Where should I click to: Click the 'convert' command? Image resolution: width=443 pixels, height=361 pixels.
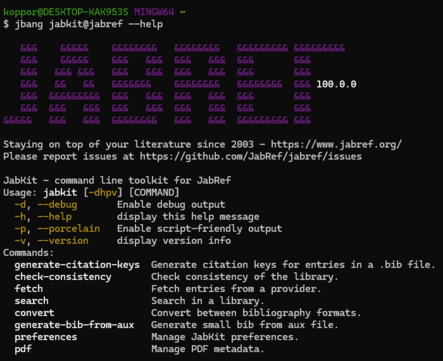coord(34,313)
